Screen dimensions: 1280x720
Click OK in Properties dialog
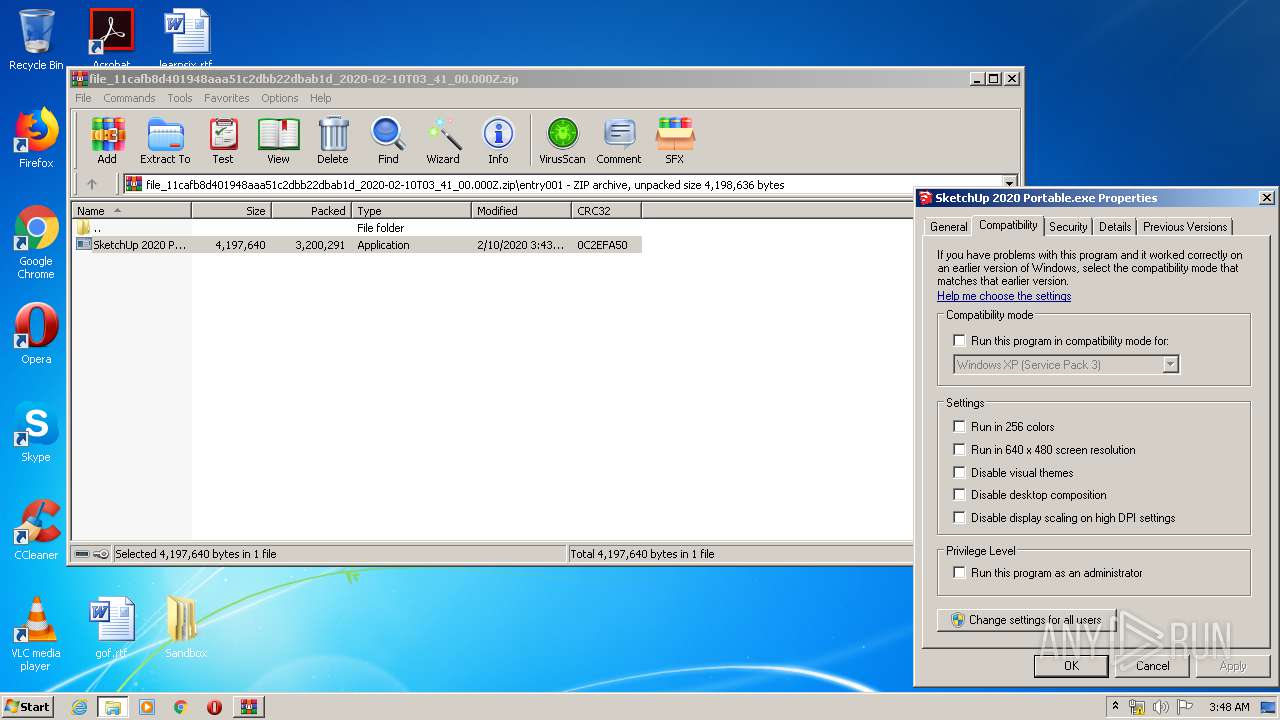(1071, 666)
